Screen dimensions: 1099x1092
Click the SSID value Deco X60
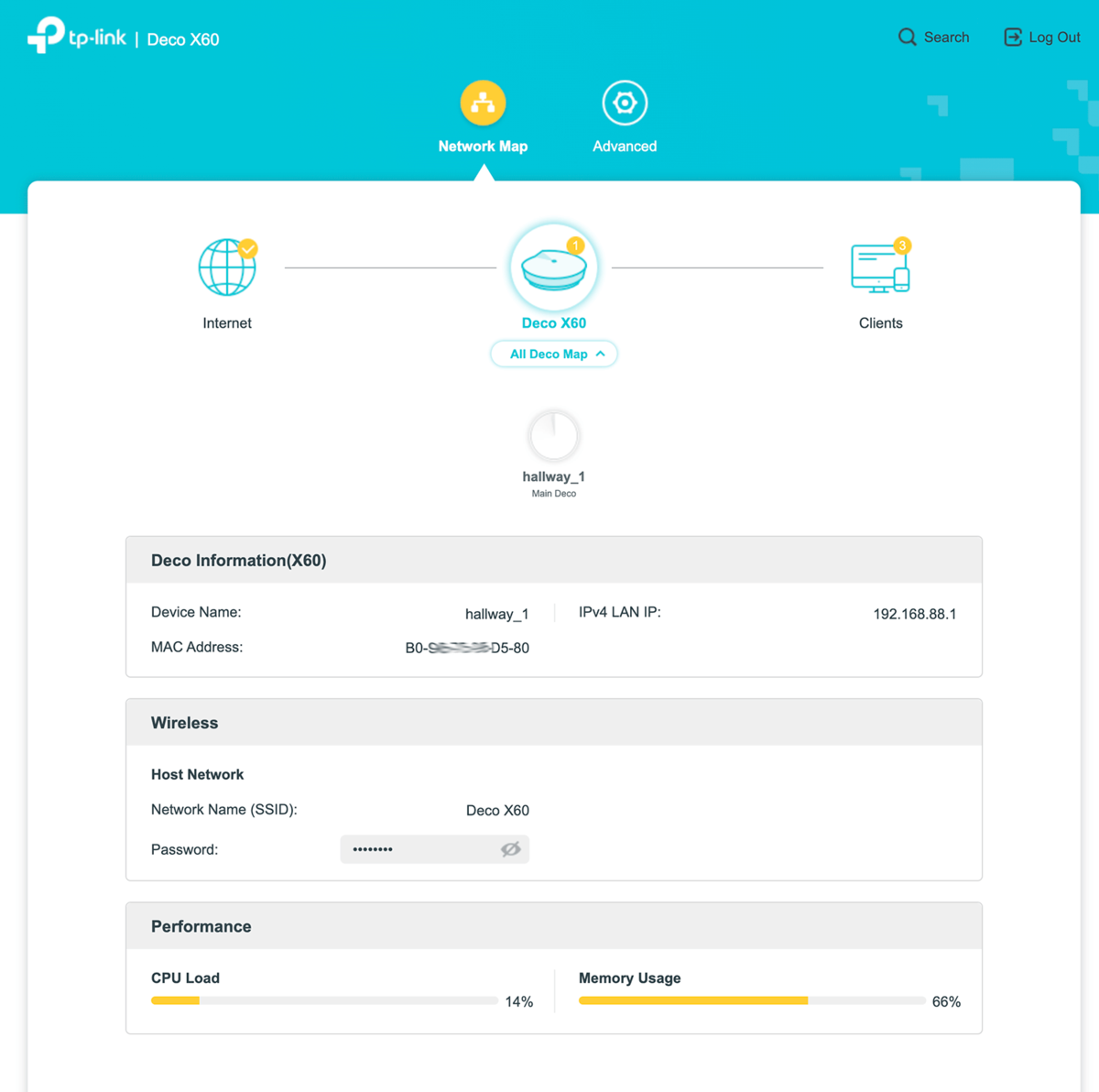tap(497, 811)
